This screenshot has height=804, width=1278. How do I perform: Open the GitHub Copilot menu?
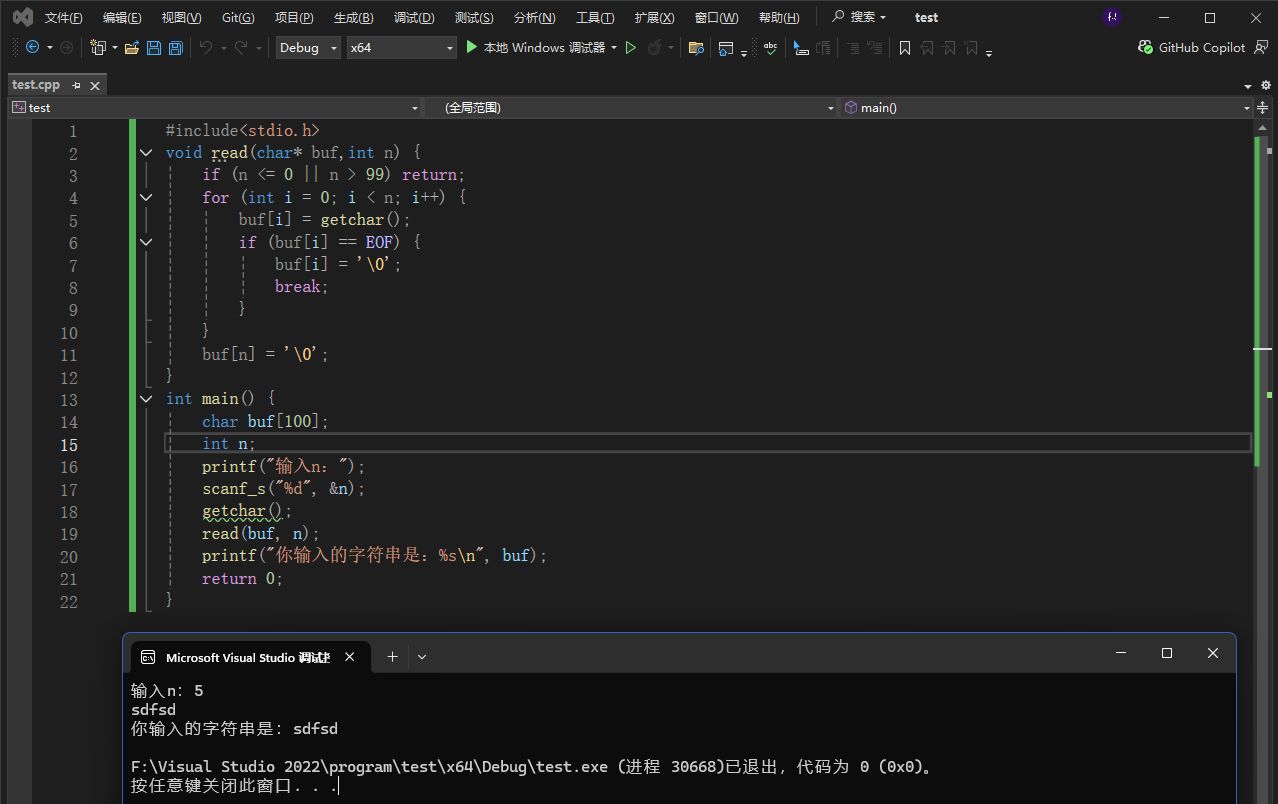1192,47
